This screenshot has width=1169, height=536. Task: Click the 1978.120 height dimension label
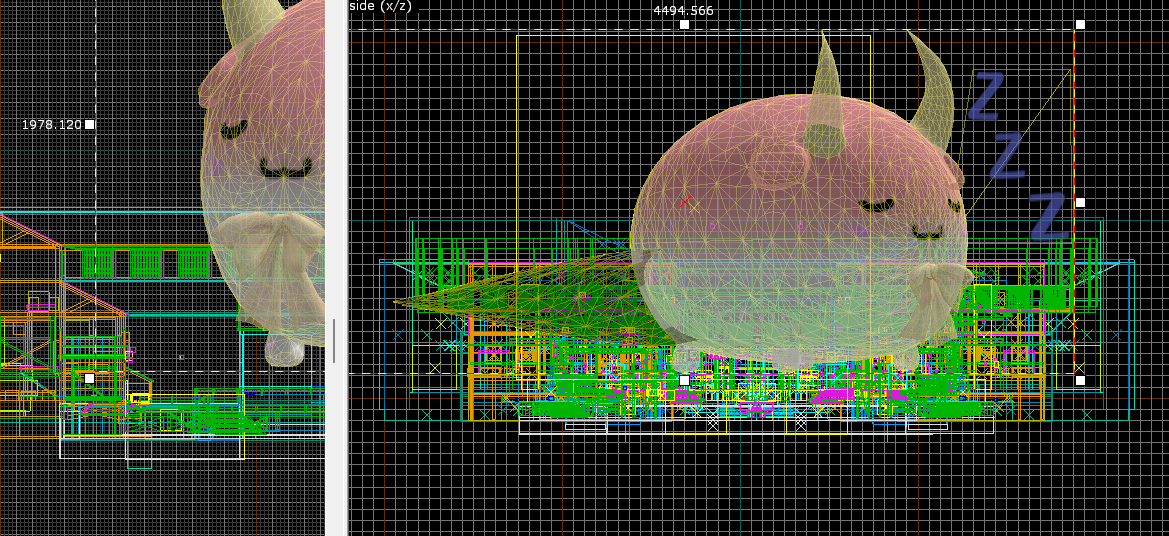click(51, 125)
